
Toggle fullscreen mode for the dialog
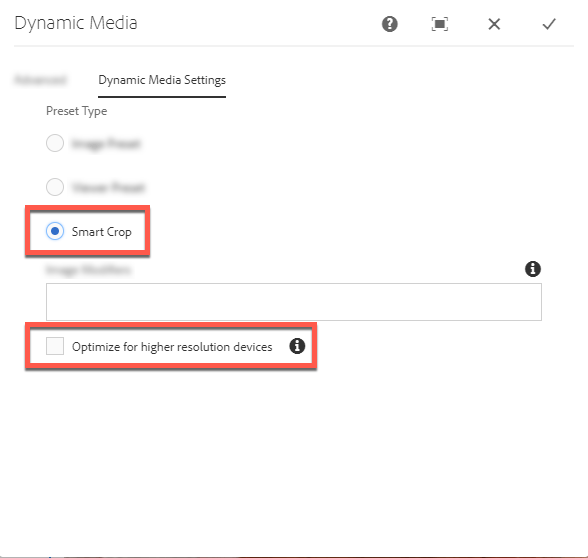pyautogui.click(x=440, y=24)
